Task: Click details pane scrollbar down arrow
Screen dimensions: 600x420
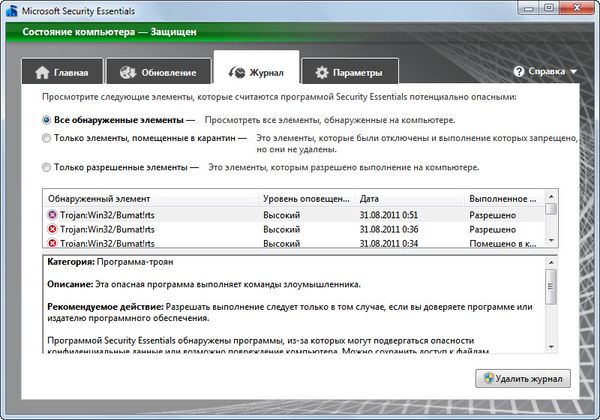Action: (551, 347)
